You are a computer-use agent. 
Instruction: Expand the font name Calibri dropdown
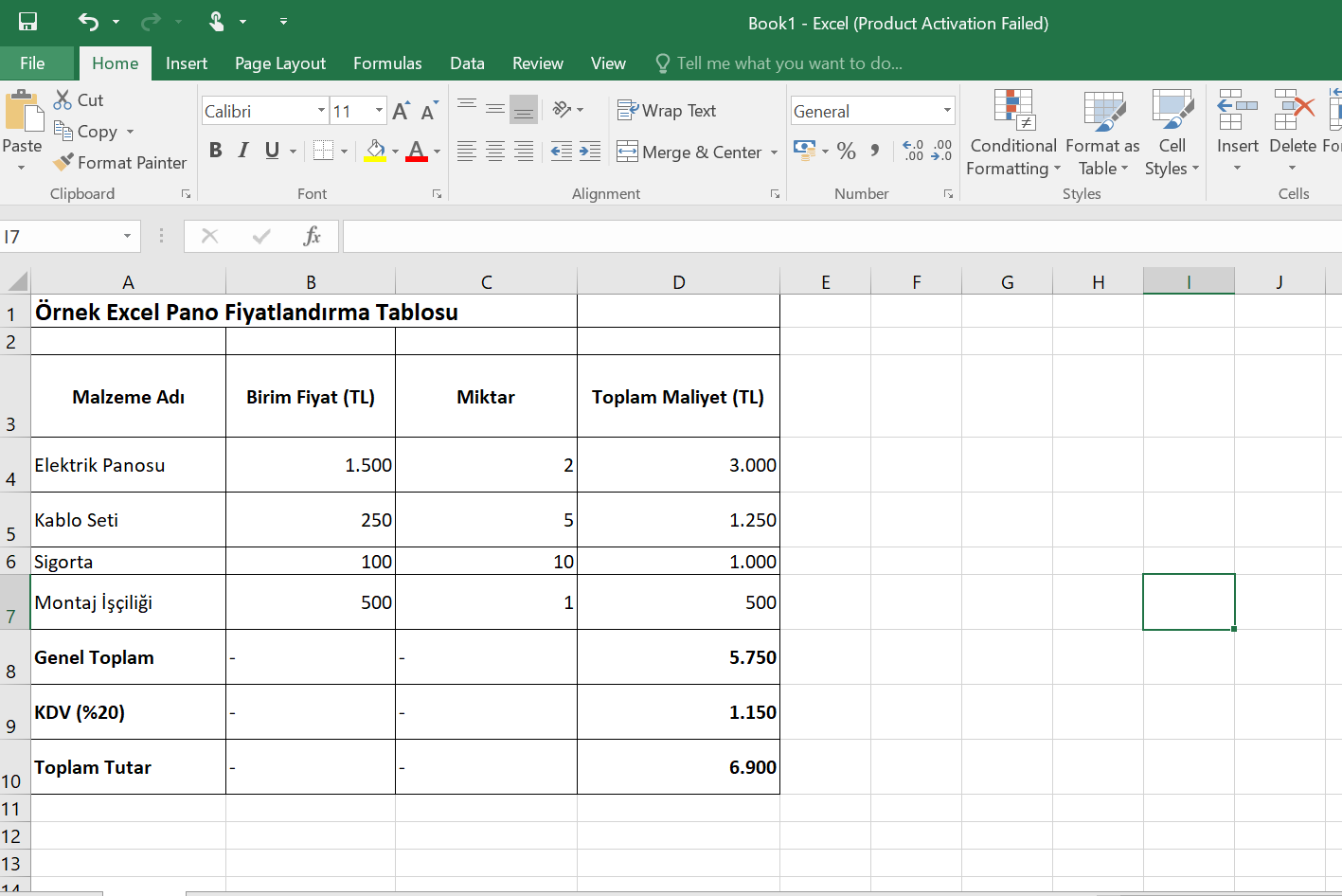click(321, 111)
